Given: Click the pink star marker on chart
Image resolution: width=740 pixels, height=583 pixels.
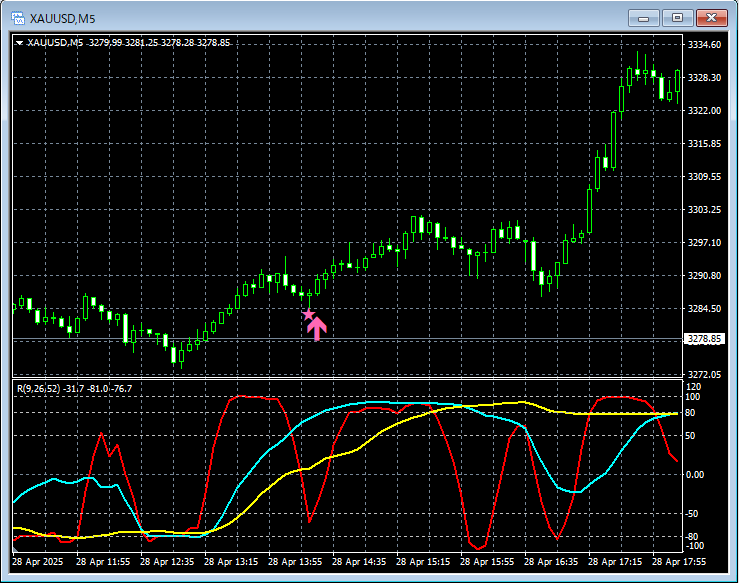Looking at the screenshot, I should [x=309, y=315].
